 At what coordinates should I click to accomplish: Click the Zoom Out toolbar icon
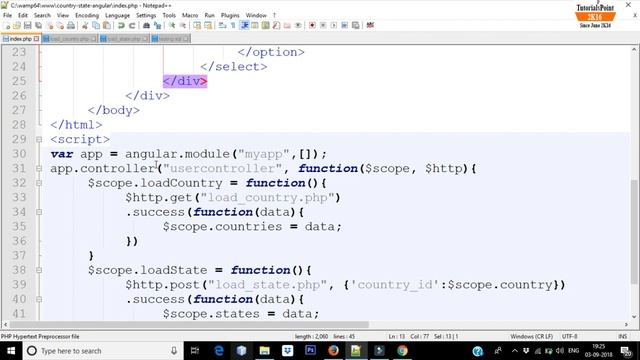183,25
